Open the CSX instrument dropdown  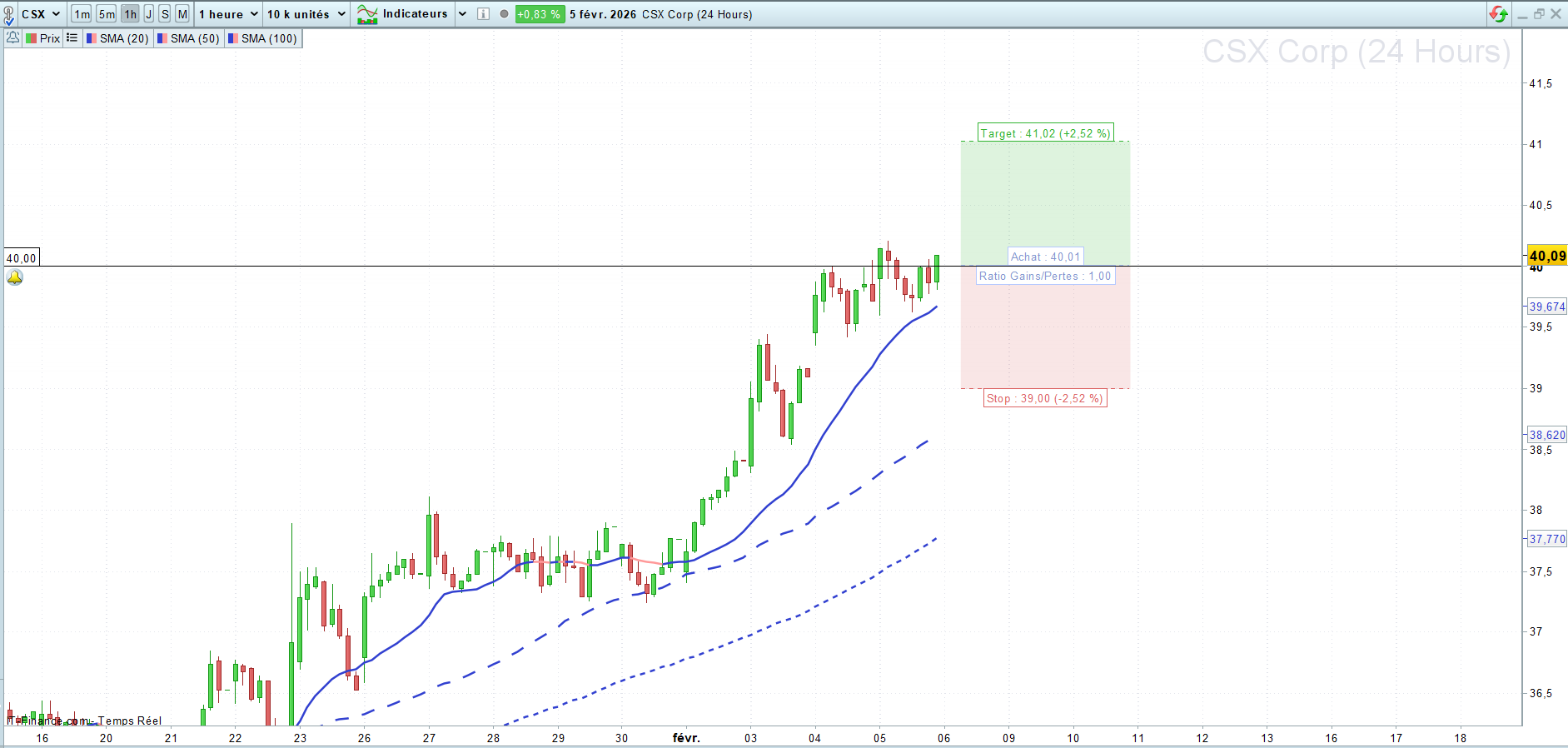pos(41,14)
